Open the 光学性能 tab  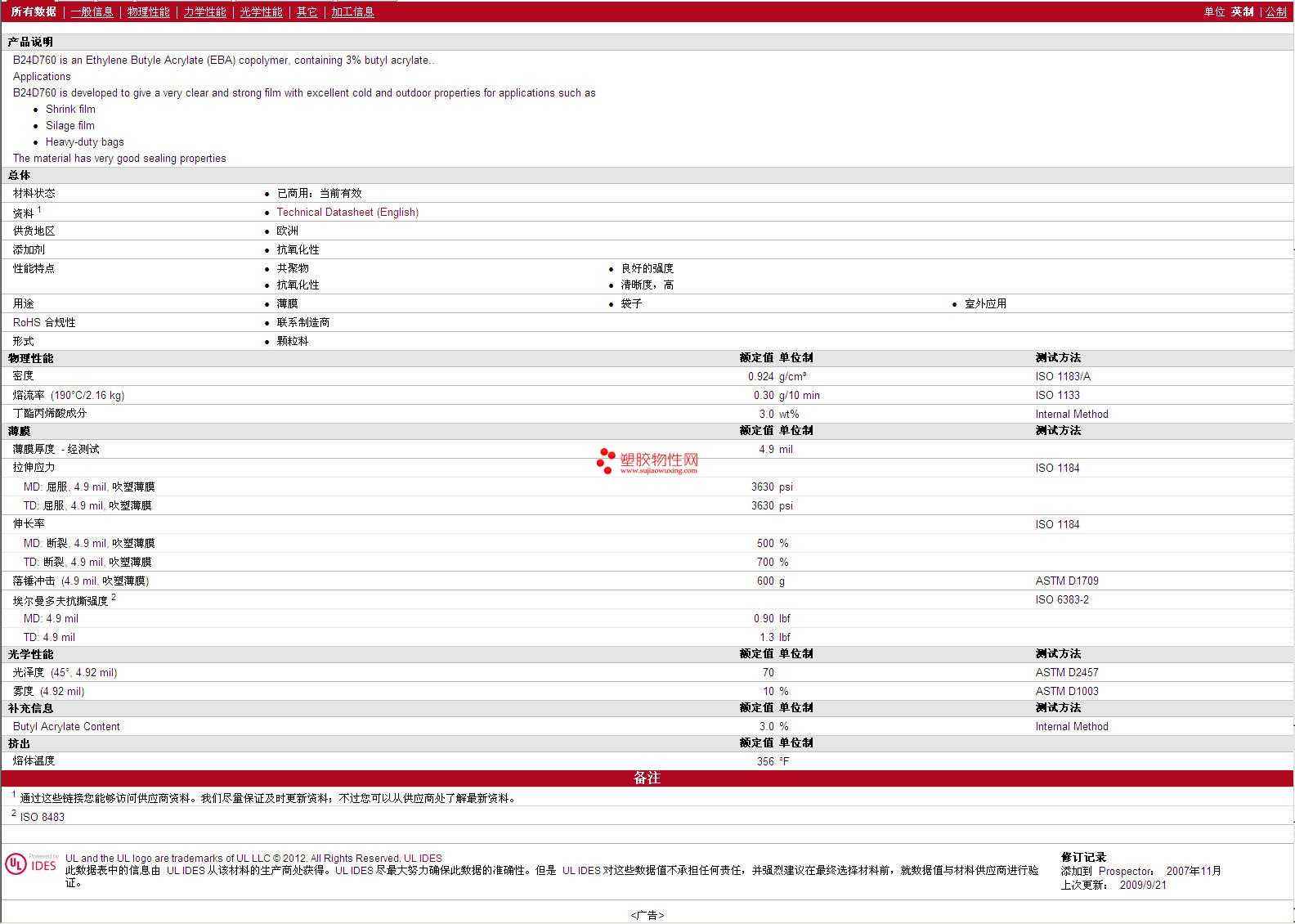[261, 11]
